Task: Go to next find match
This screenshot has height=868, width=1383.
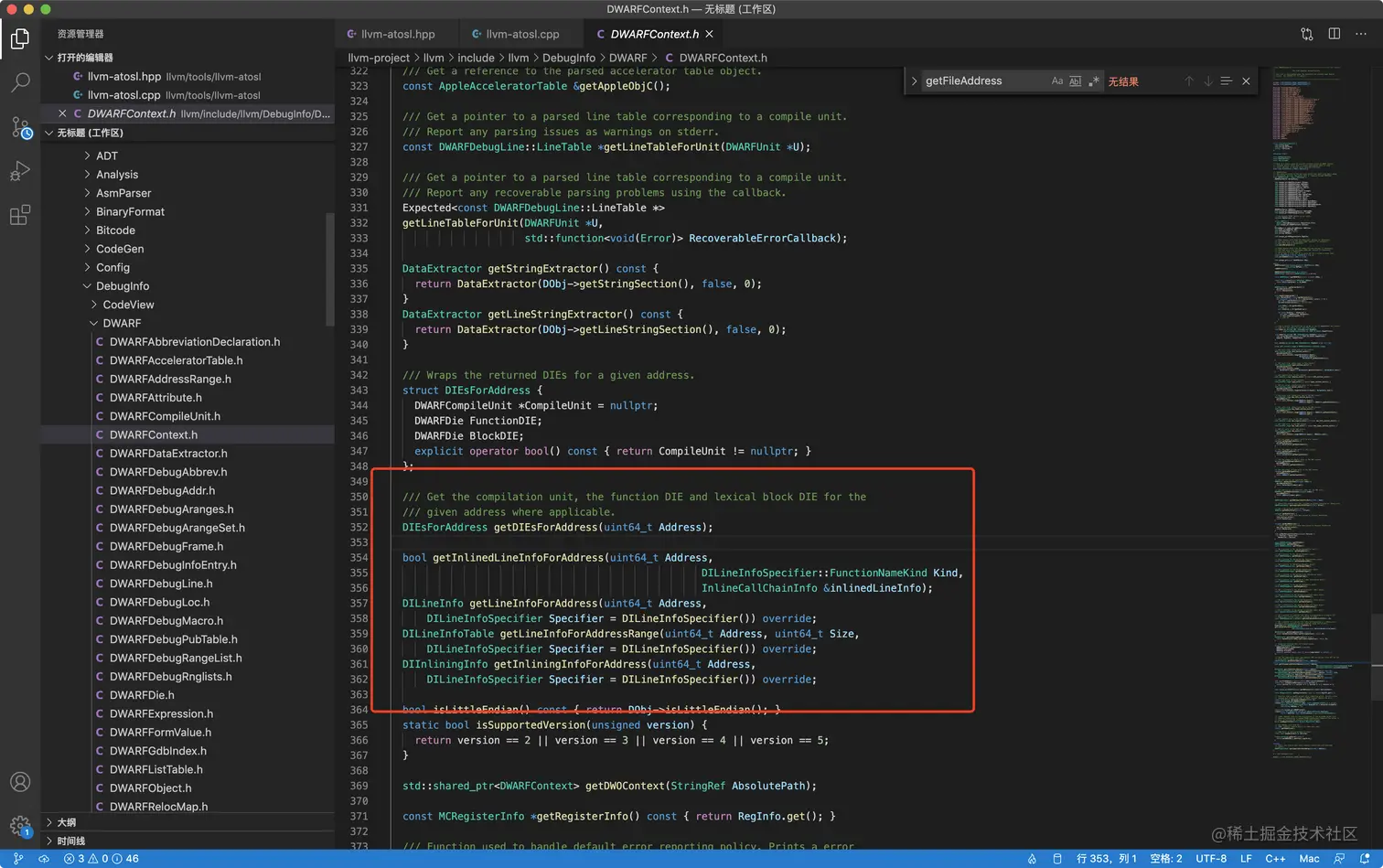Action: pos(1207,81)
